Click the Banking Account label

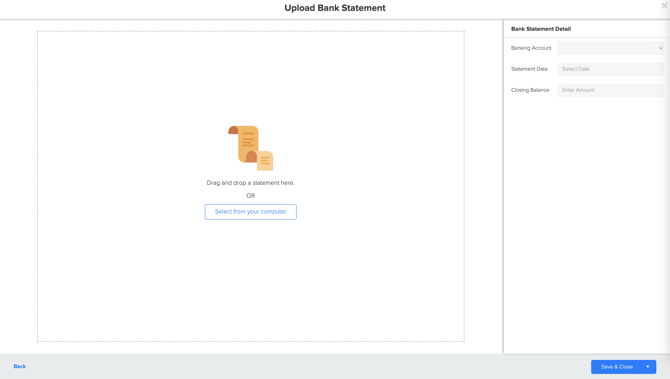531,48
